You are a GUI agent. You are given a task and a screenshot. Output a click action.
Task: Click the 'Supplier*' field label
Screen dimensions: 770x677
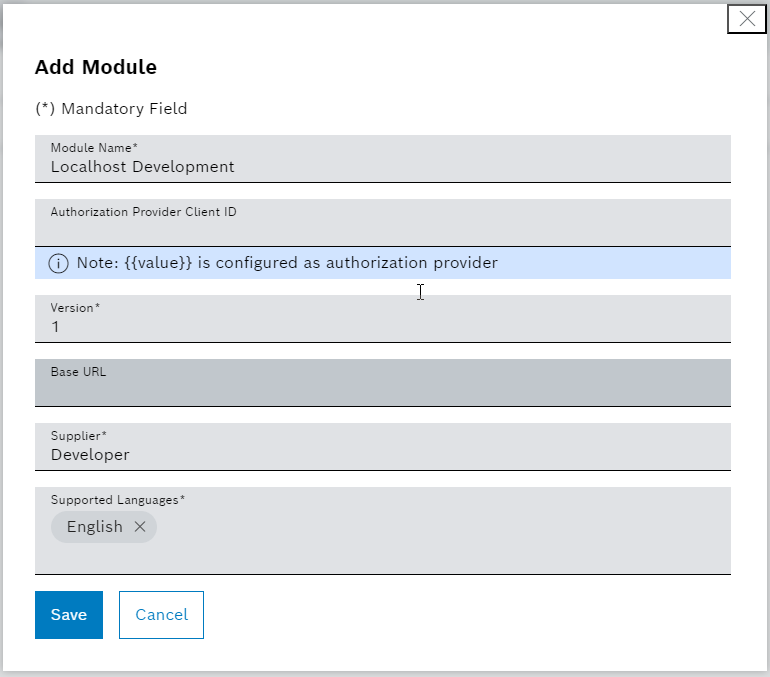point(78,435)
